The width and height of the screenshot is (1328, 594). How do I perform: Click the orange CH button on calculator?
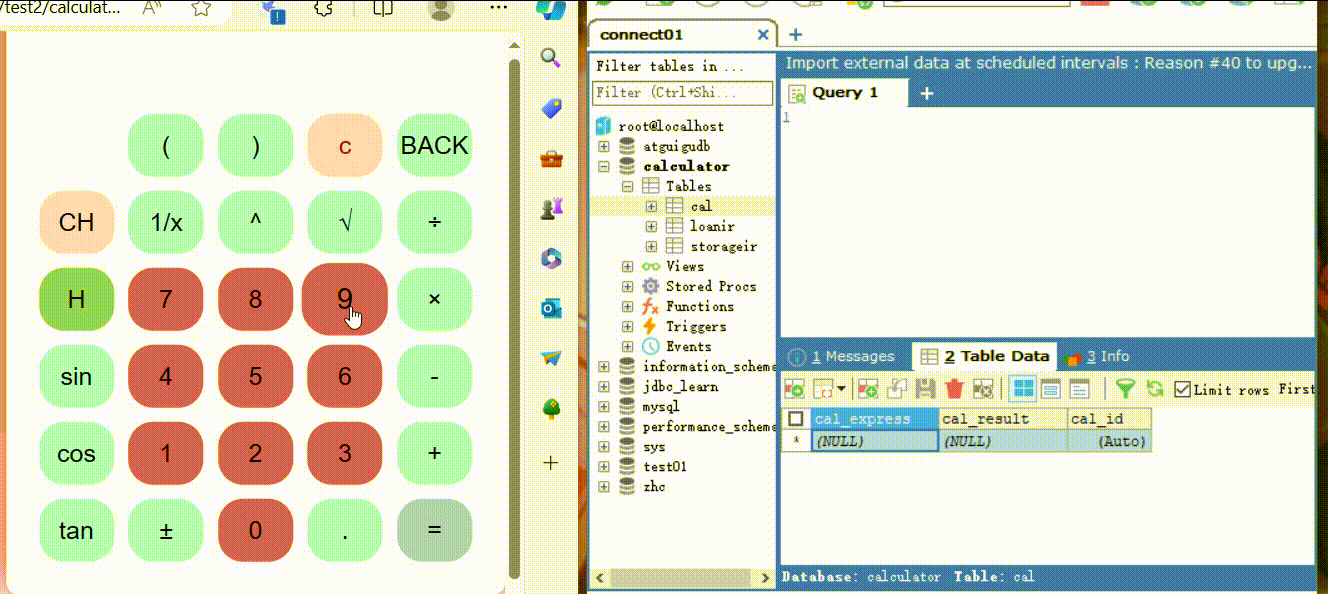click(76, 222)
